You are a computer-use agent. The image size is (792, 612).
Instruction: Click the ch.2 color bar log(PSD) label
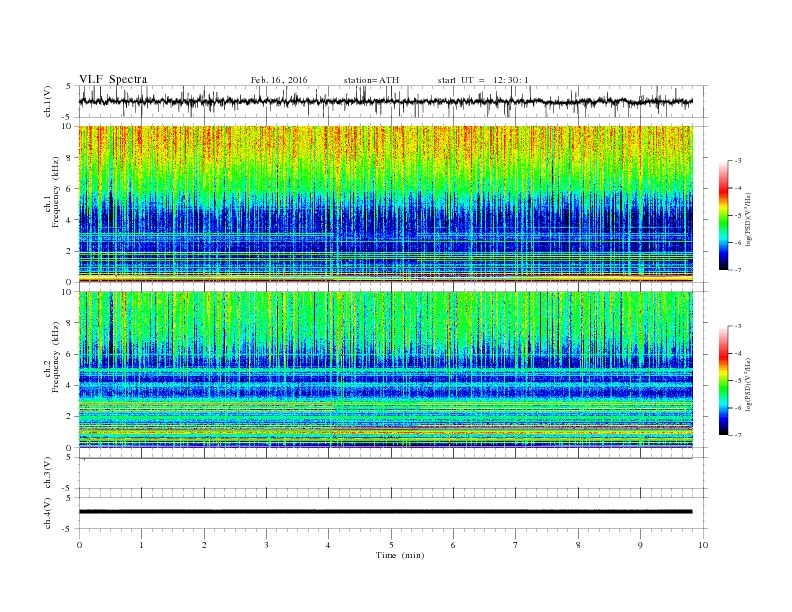[x=749, y=385]
